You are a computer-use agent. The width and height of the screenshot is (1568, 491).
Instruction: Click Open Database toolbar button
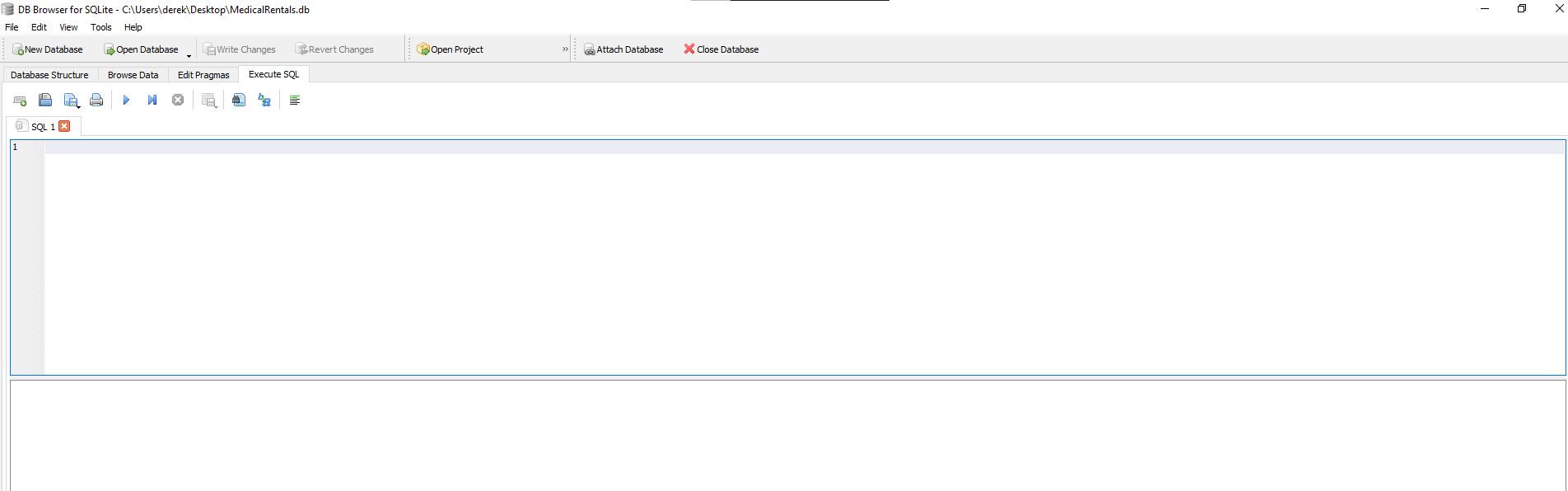[x=141, y=49]
